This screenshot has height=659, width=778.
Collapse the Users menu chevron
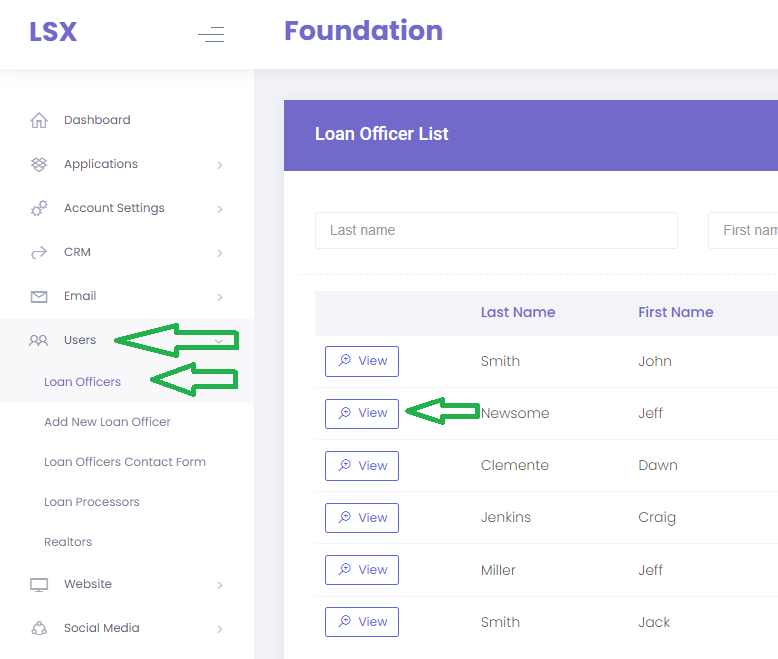tap(219, 340)
